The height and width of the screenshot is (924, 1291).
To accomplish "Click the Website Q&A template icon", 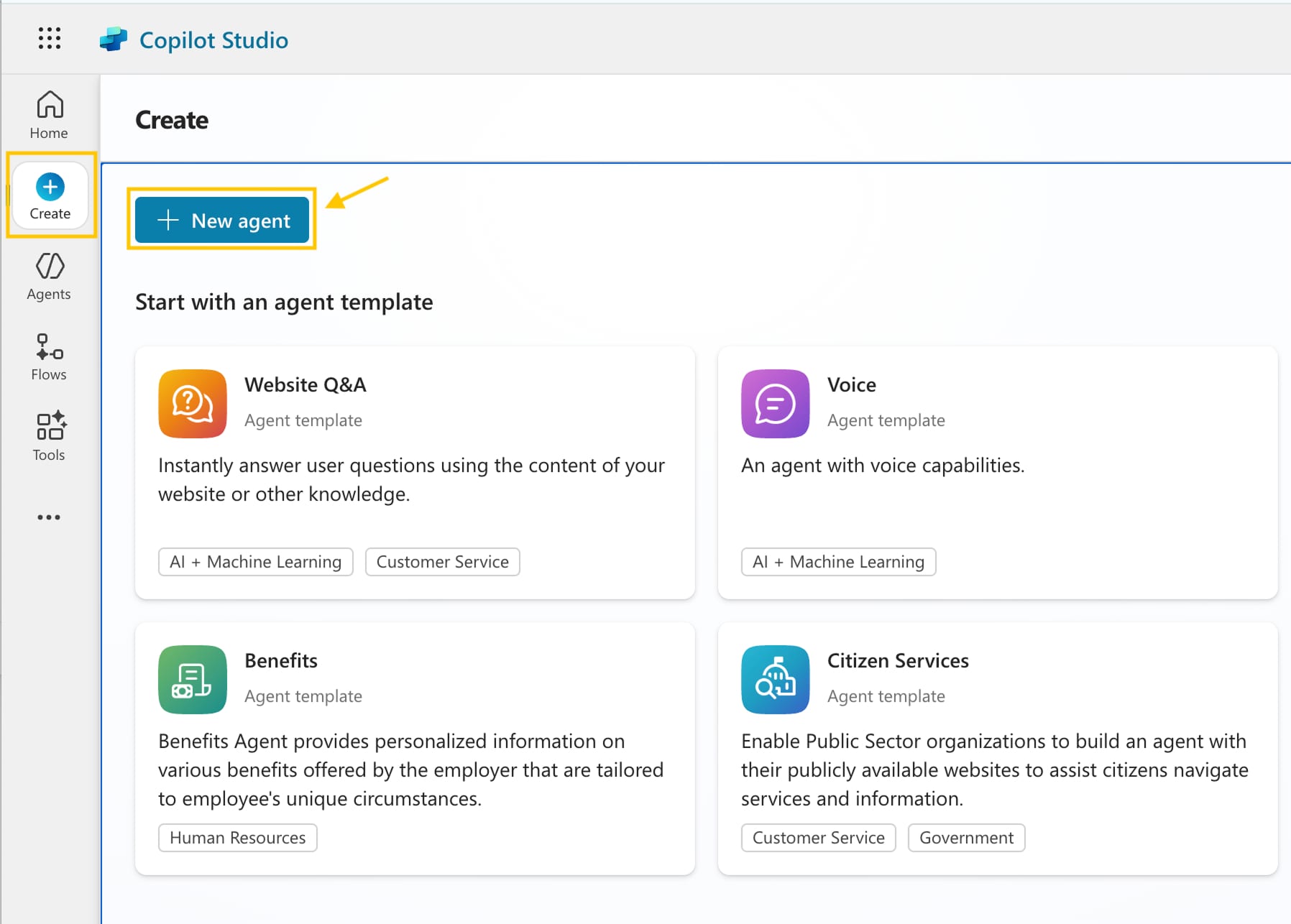I will coord(193,404).
